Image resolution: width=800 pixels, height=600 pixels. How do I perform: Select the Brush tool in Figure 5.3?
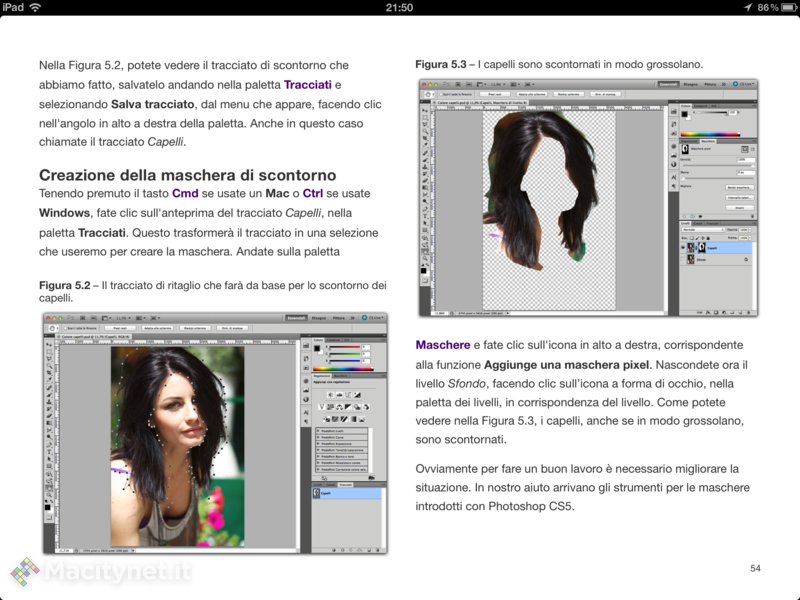425,160
